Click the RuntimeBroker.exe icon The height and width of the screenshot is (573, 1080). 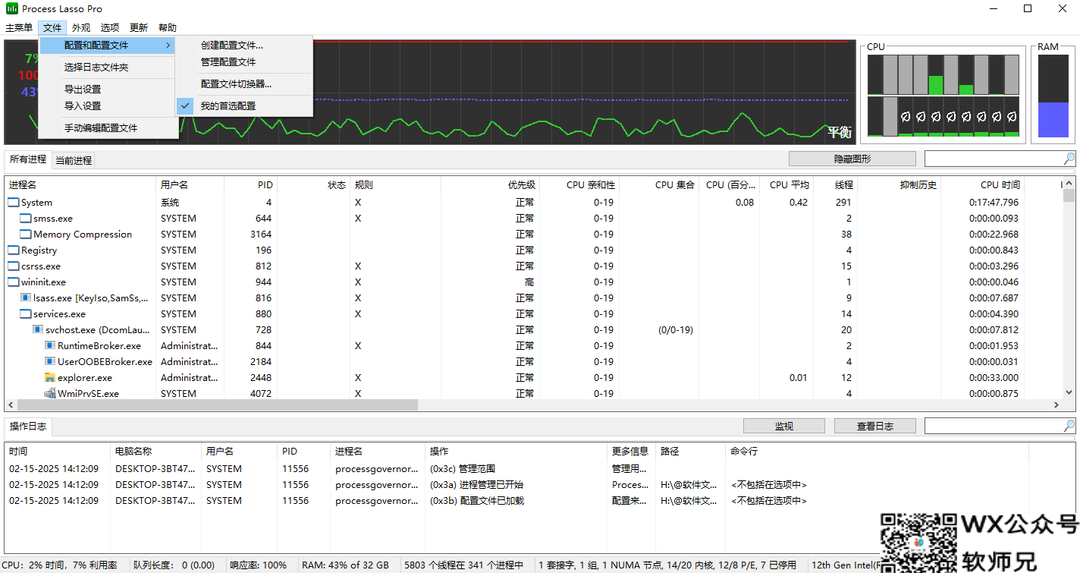(x=50, y=345)
